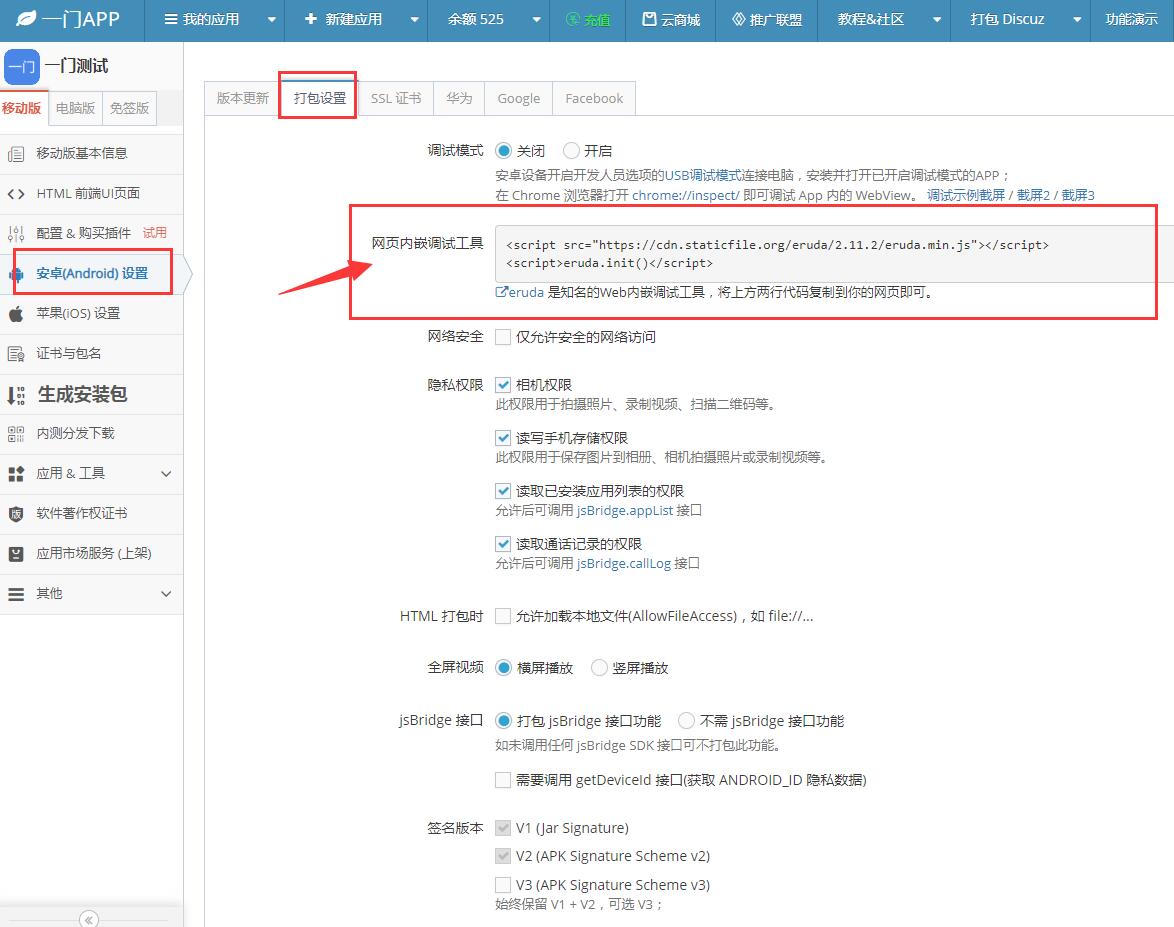The image size is (1174, 927).
Task: Click the plus icon beside 新建应用
Action: [x=311, y=19]
